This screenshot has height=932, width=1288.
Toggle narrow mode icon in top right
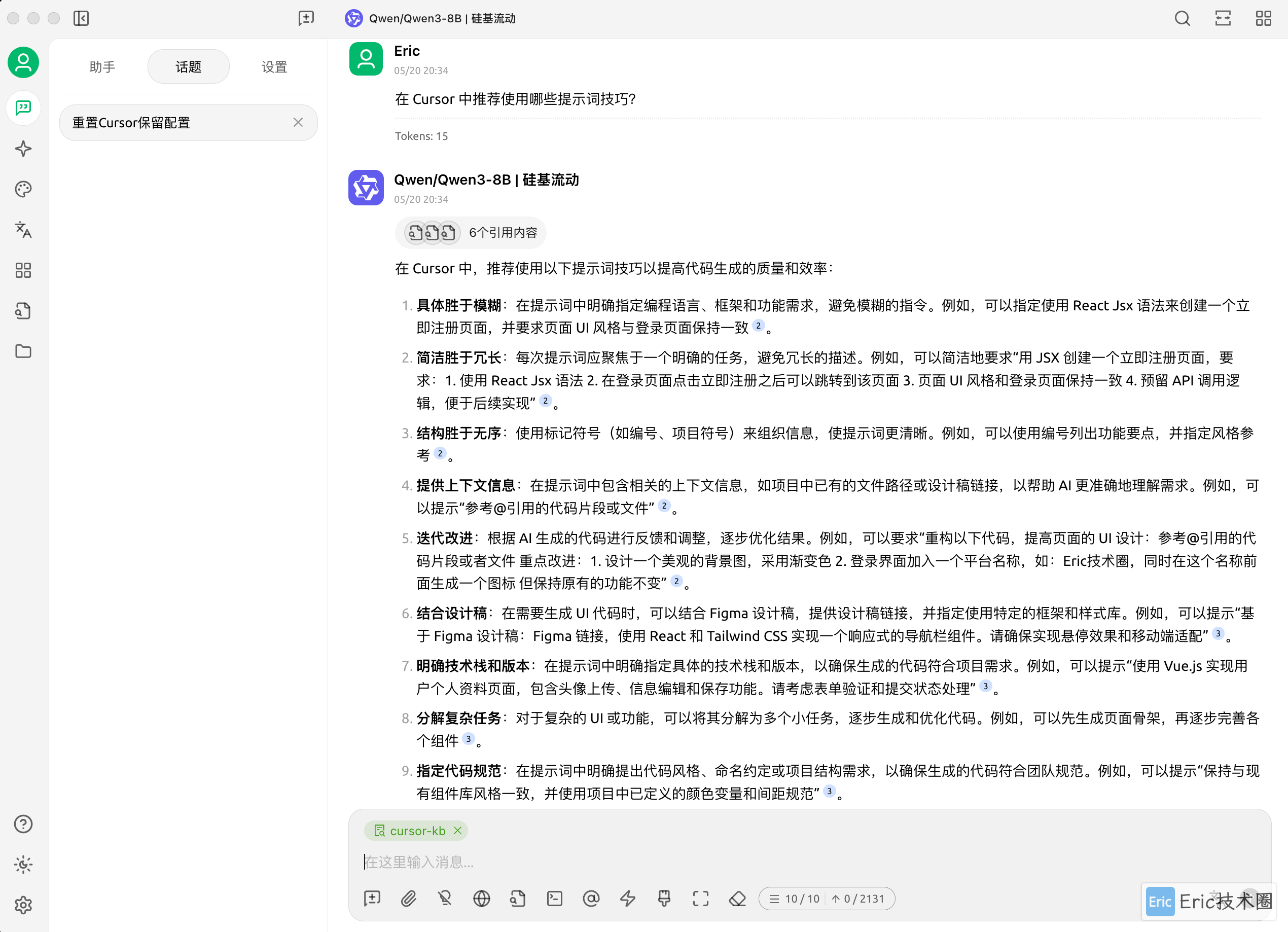pos(1223,18)
